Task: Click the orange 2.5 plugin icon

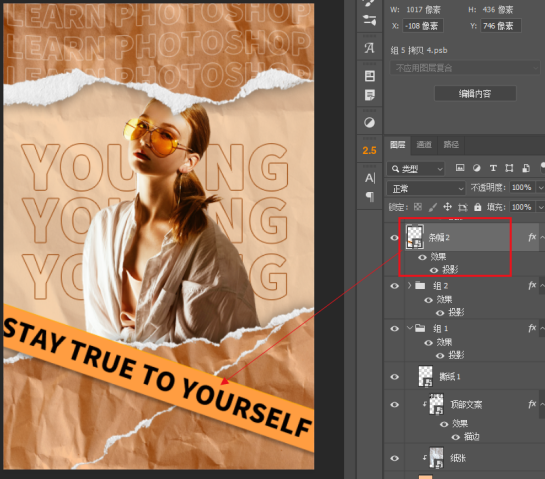Action: pyautogui.click(x=369, y=151)
